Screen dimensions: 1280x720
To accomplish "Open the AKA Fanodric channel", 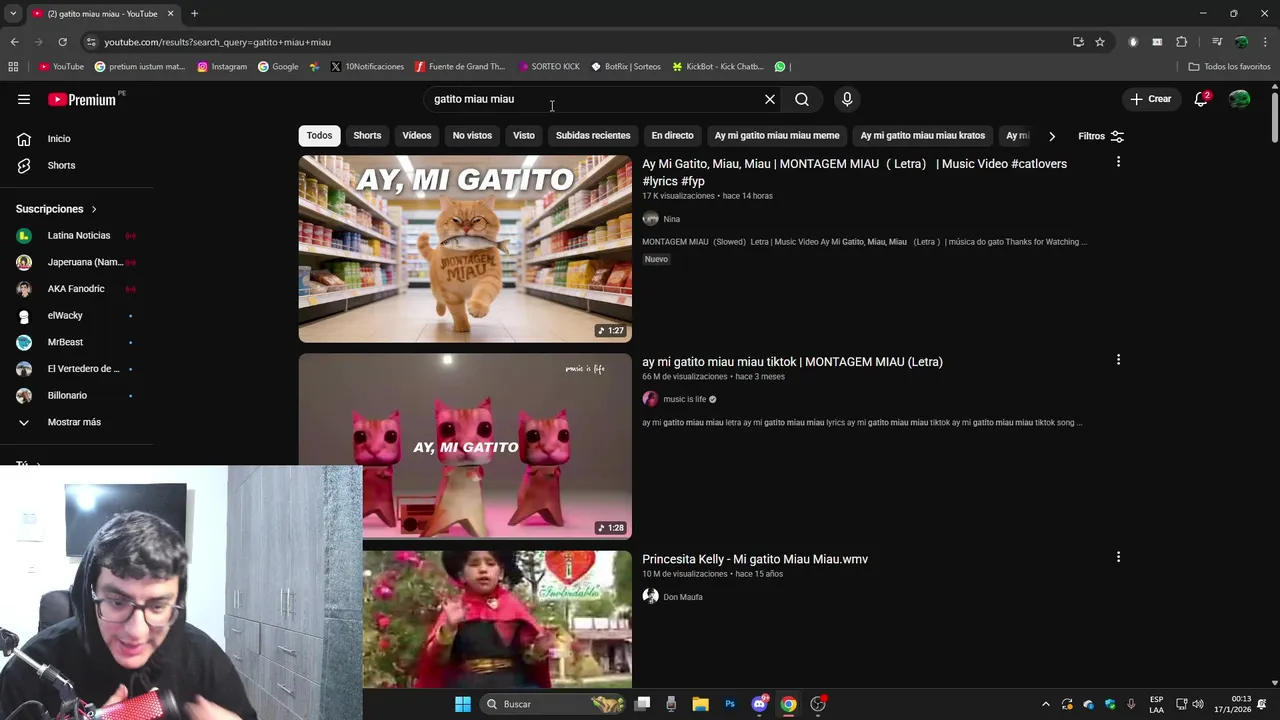I will tap(76, 289).
